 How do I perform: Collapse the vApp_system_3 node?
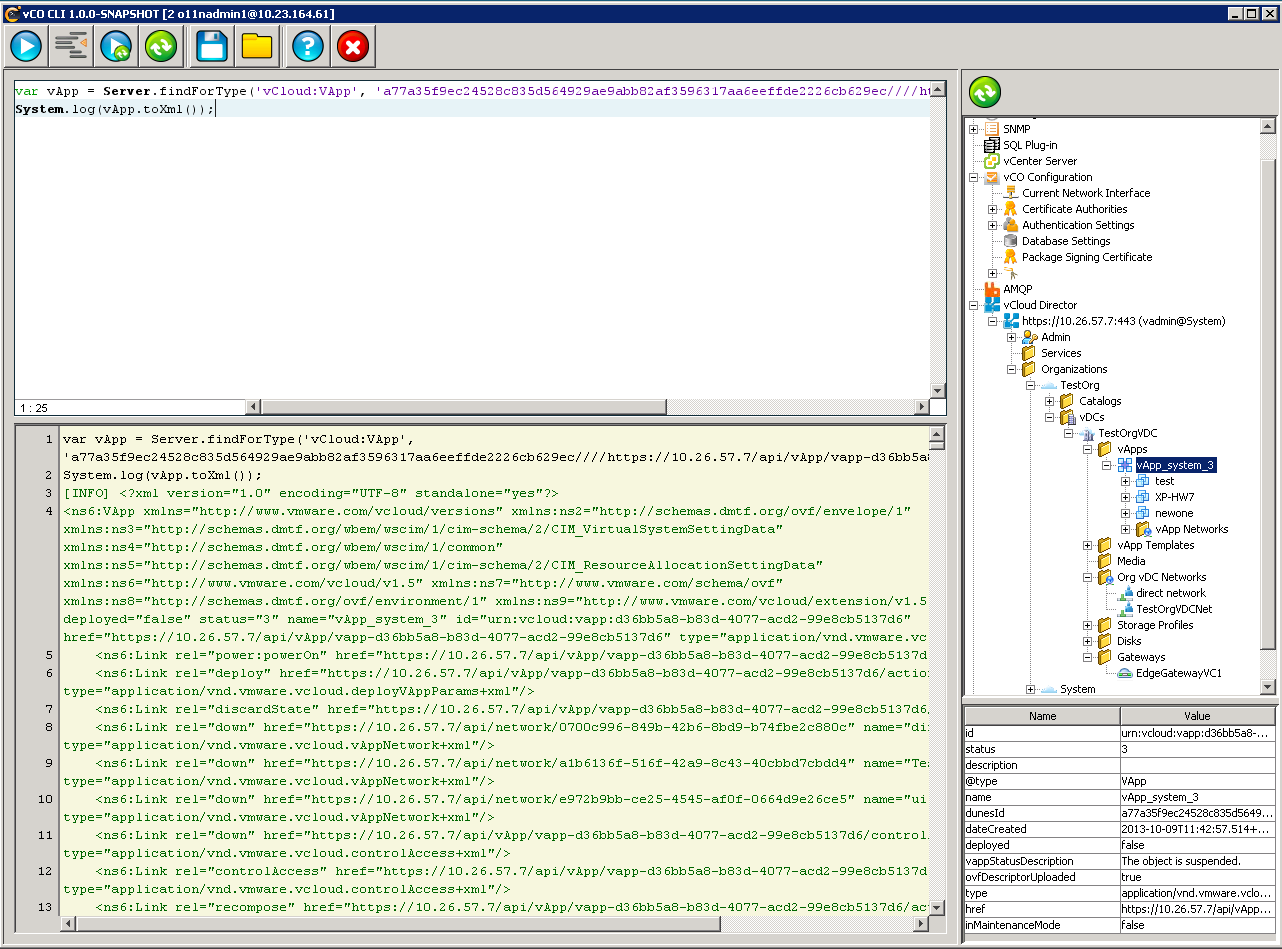[1106, 465]
